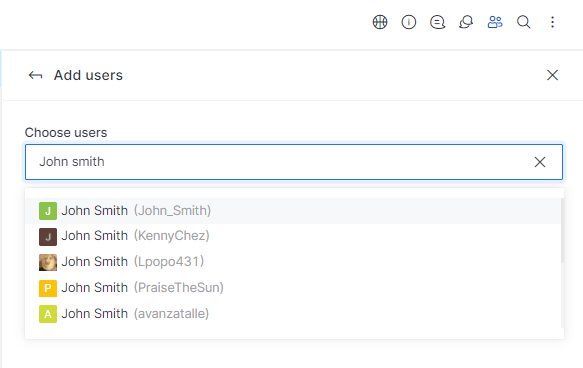The height and width of the screenshot is (368, 583).
Task: Open the Discussions icon
Action: [466, 22]
